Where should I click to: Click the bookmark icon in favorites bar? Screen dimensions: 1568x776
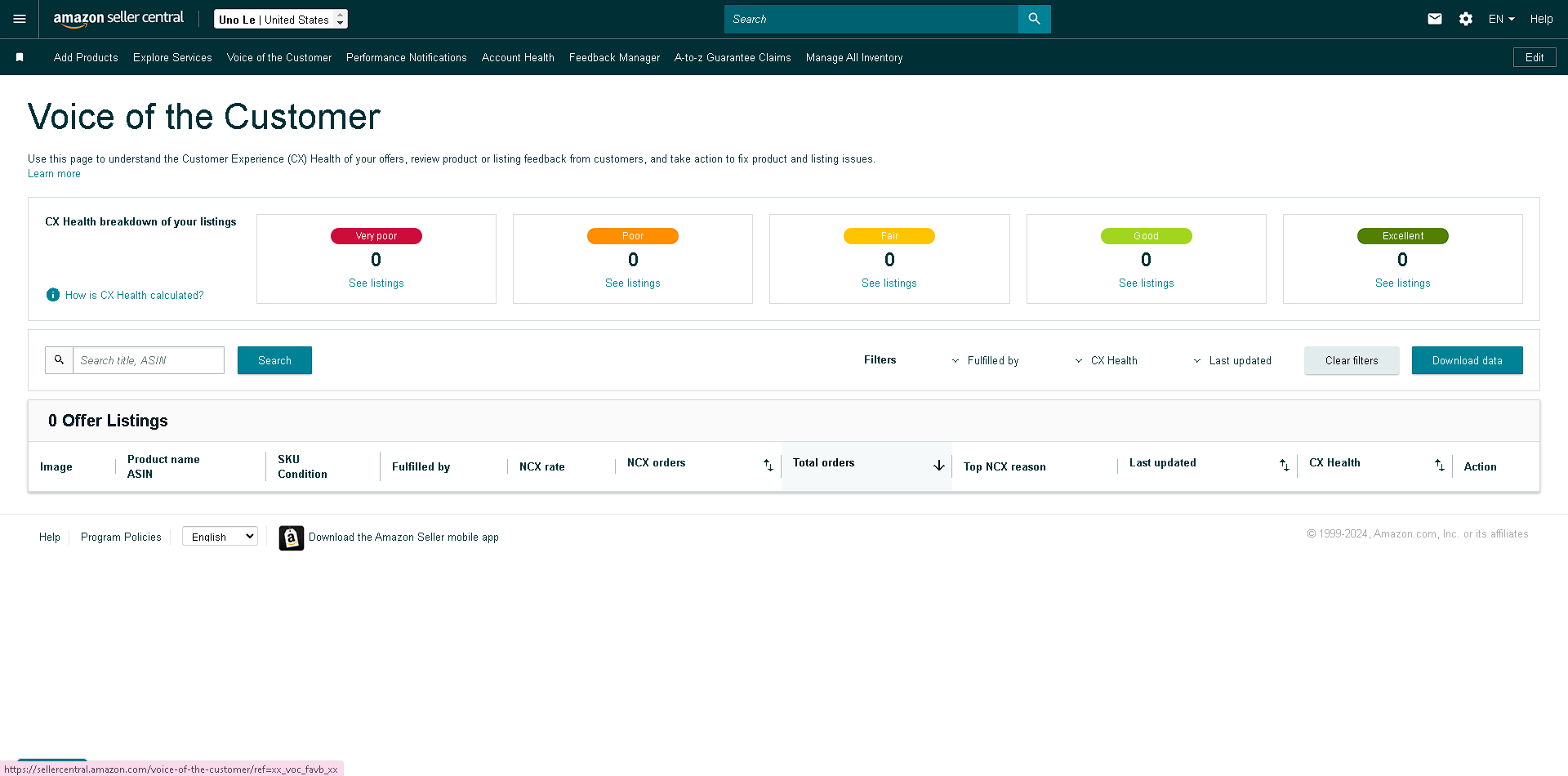coord(20,57)
